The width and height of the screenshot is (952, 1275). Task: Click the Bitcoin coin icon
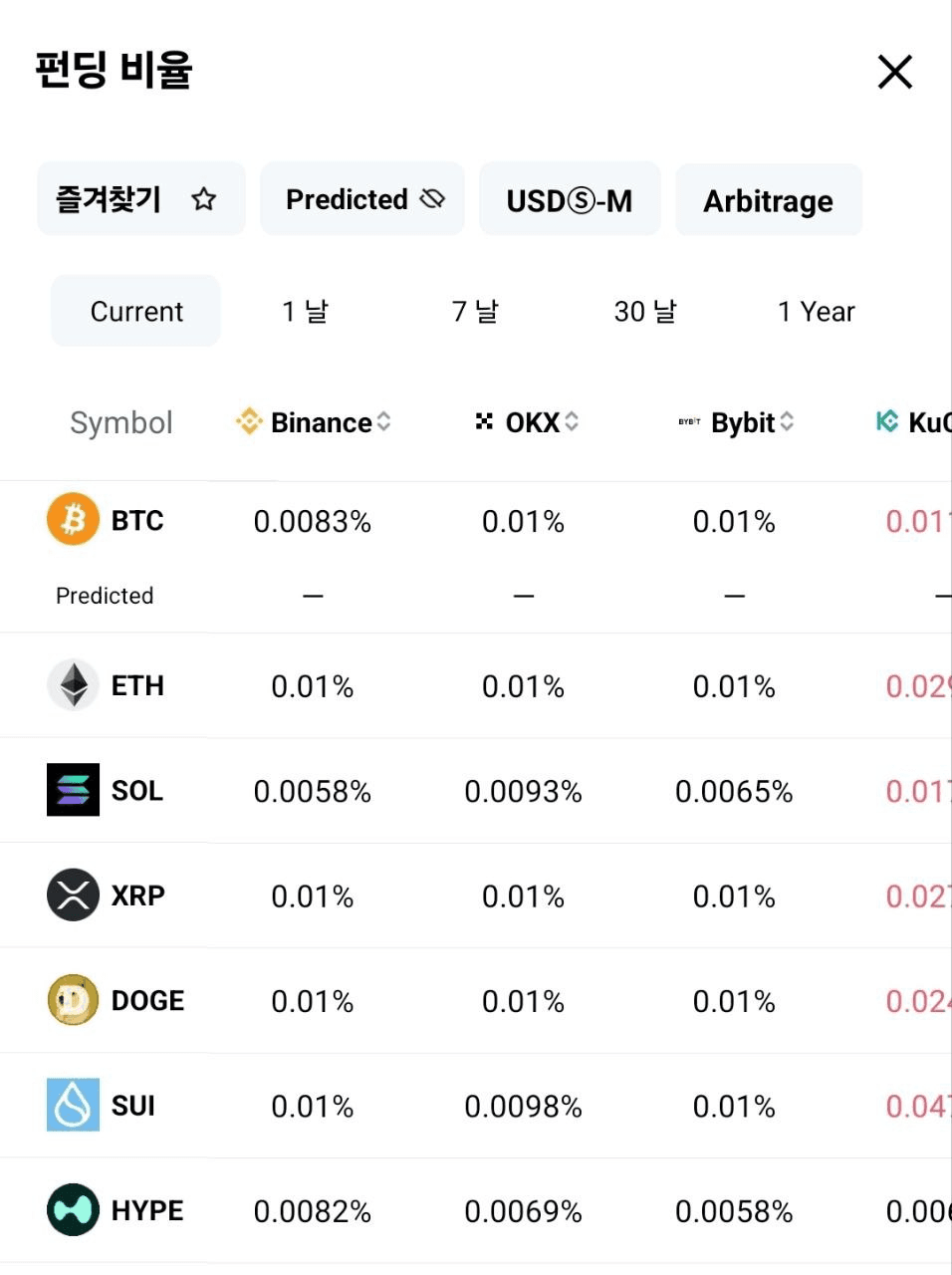tap(73, 519)
